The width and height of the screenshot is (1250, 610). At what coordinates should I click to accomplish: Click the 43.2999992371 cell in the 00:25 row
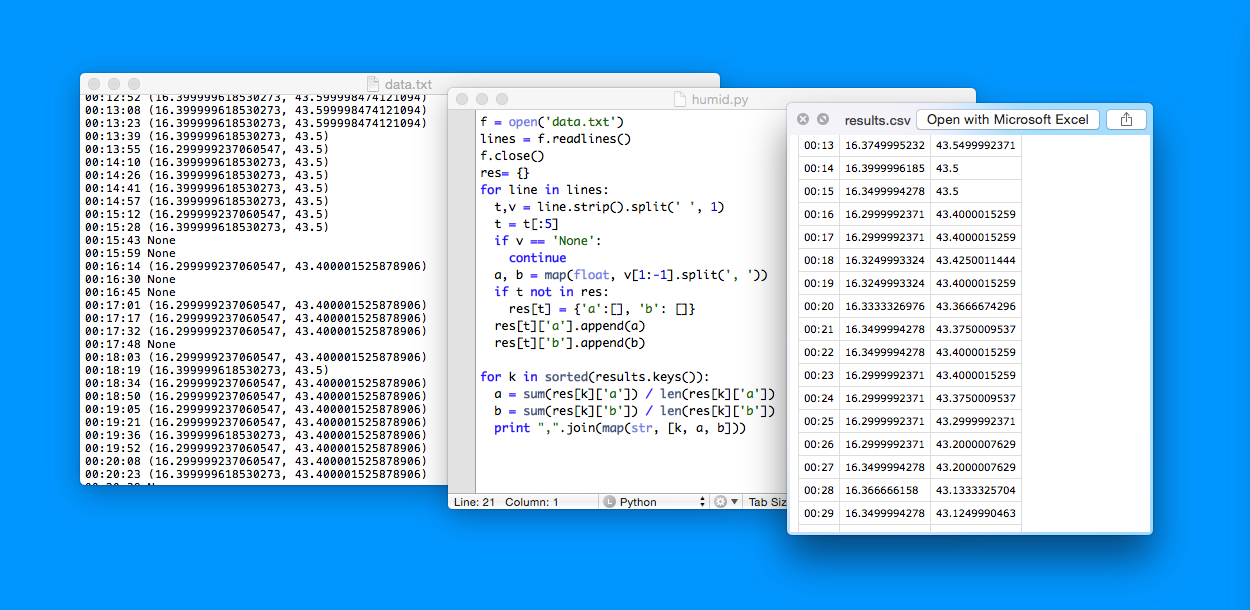[x=976, y=422]
